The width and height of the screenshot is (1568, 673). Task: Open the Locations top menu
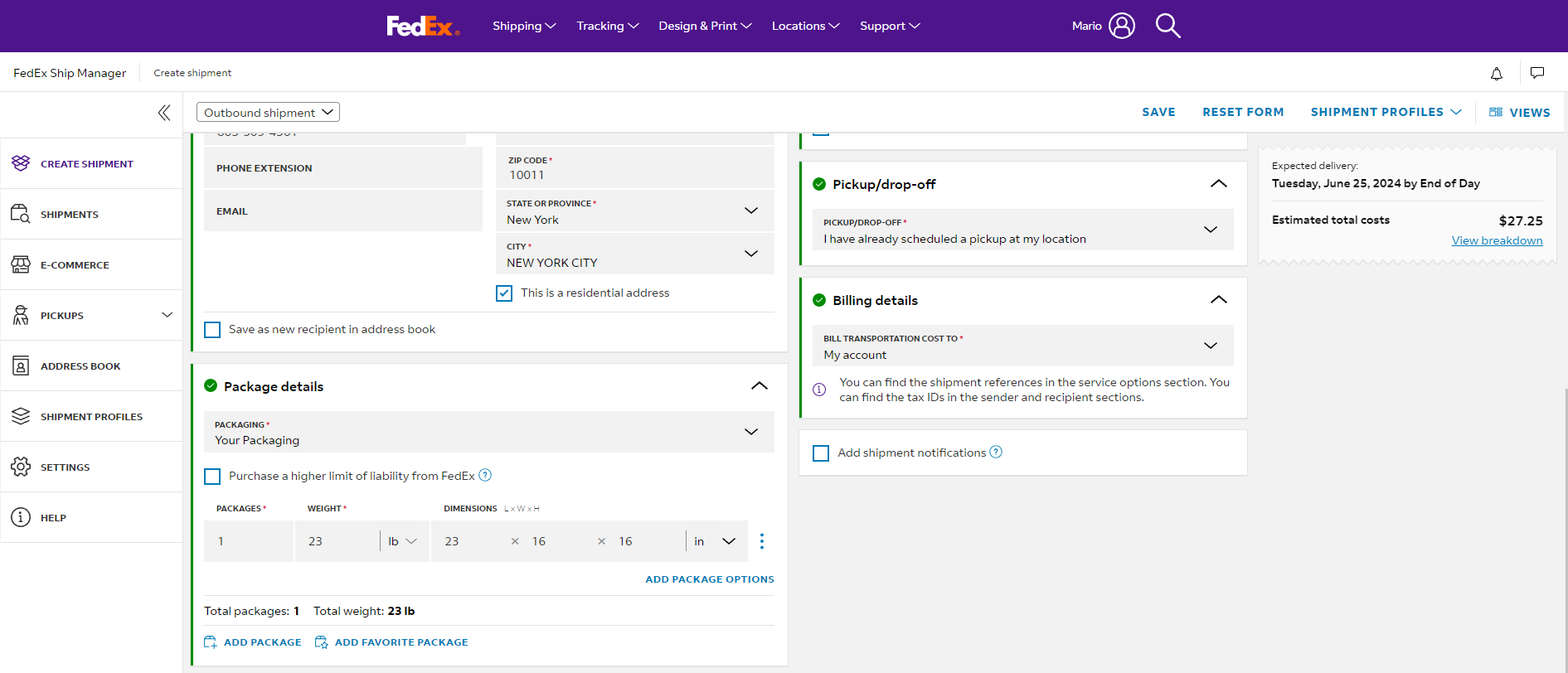(805, 26)
